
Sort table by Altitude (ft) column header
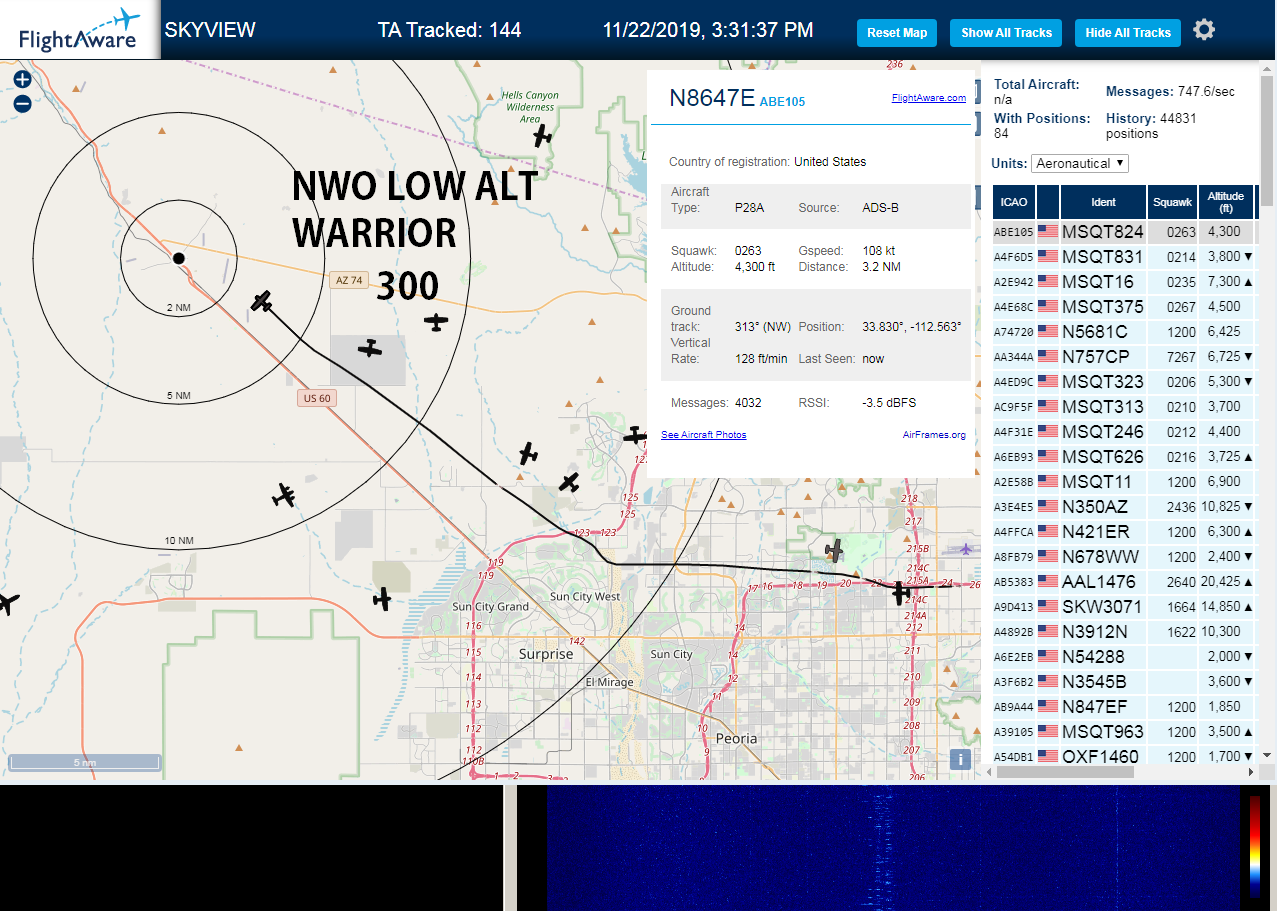(1225, 202)
